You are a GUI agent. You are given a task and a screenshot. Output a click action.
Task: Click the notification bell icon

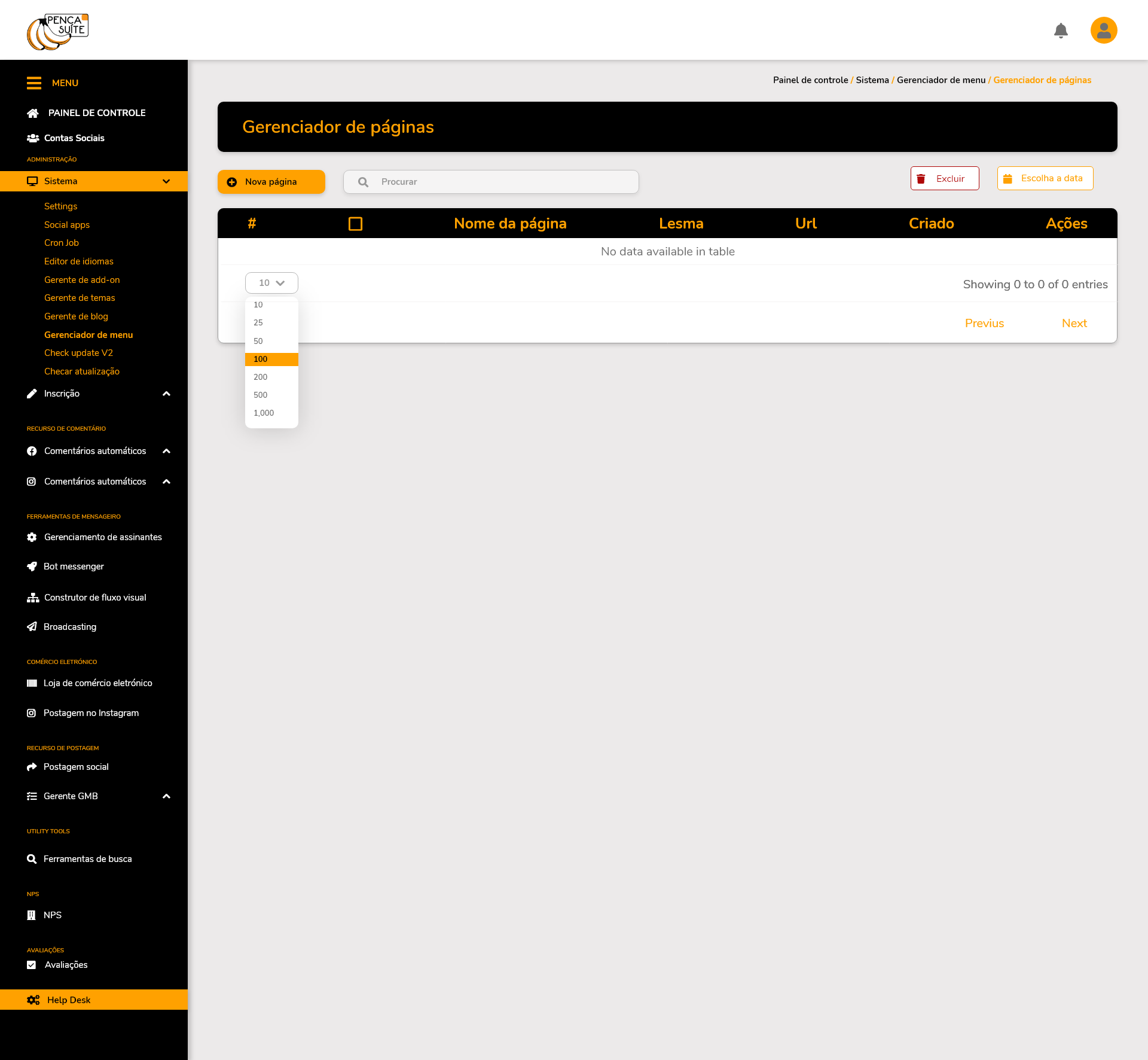click(x=1061, y=31)
